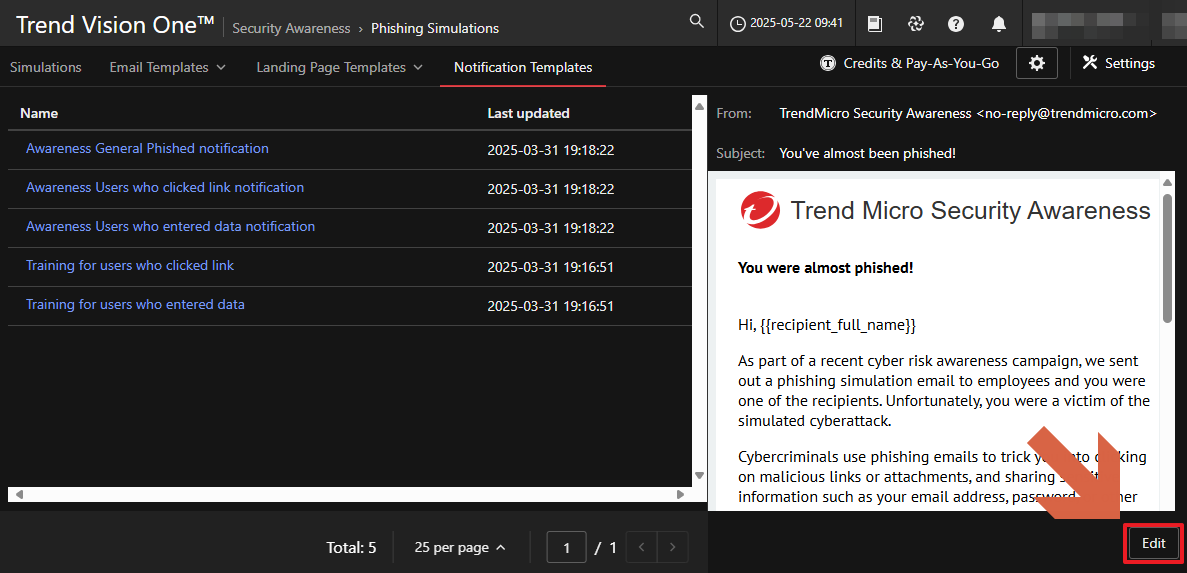The height and width of the screenshot is (573, 1187).
Task: Open the help question mark icon
Action: pyautogui.click(x=956, y=23)
